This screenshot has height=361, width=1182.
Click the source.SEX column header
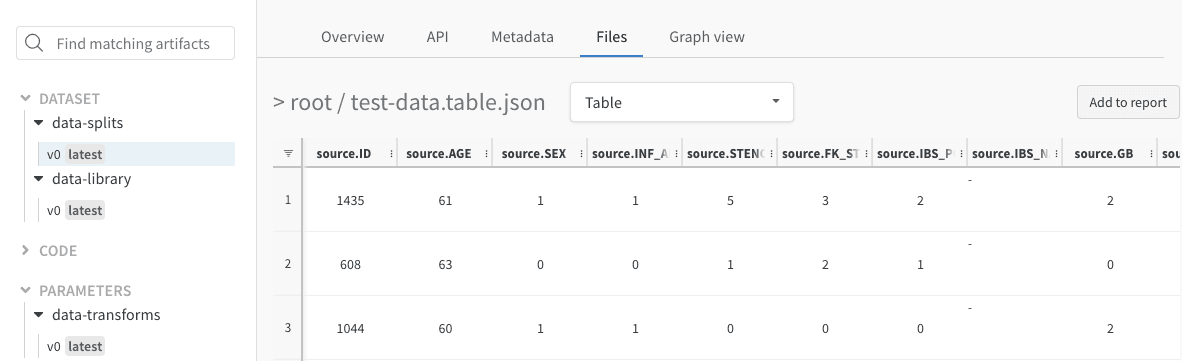[534, 154]
